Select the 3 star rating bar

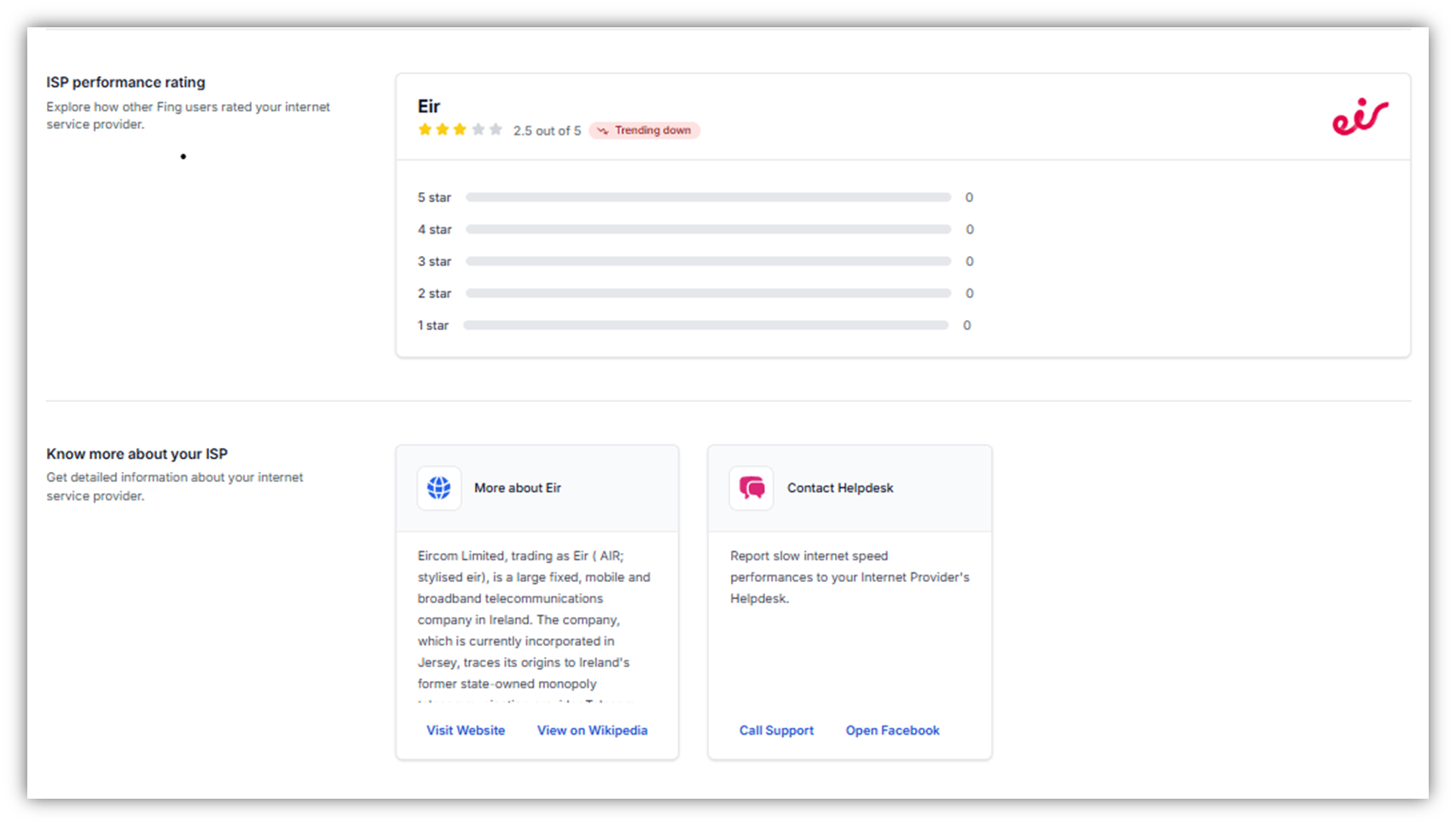[x=708, y=261]
